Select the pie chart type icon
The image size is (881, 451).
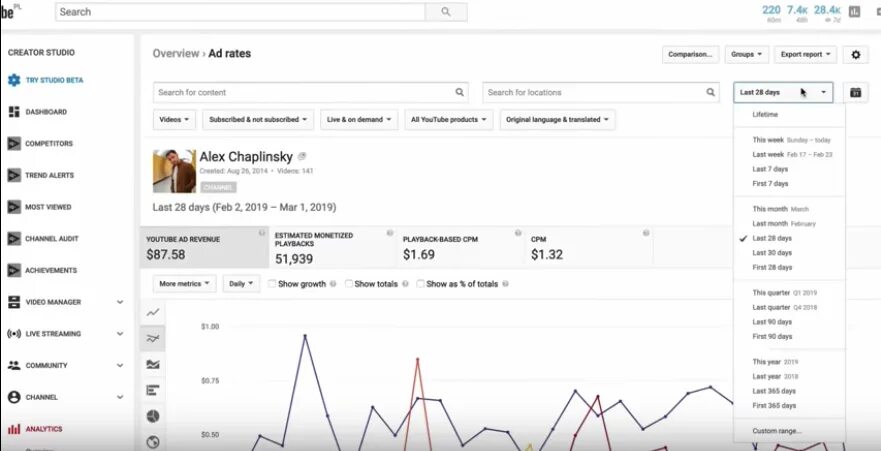pyautogui.click(x=153, y=416)
